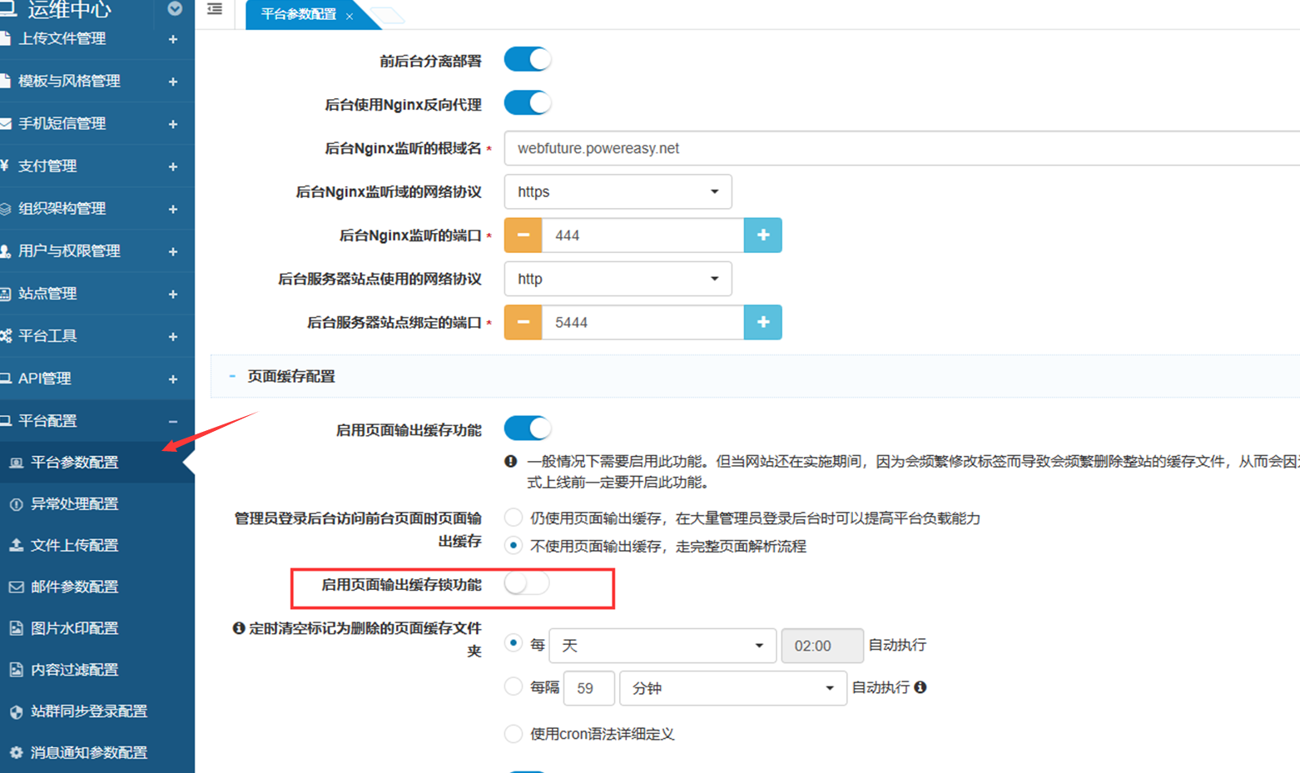Click the 5444 port input field

[643, 322]
